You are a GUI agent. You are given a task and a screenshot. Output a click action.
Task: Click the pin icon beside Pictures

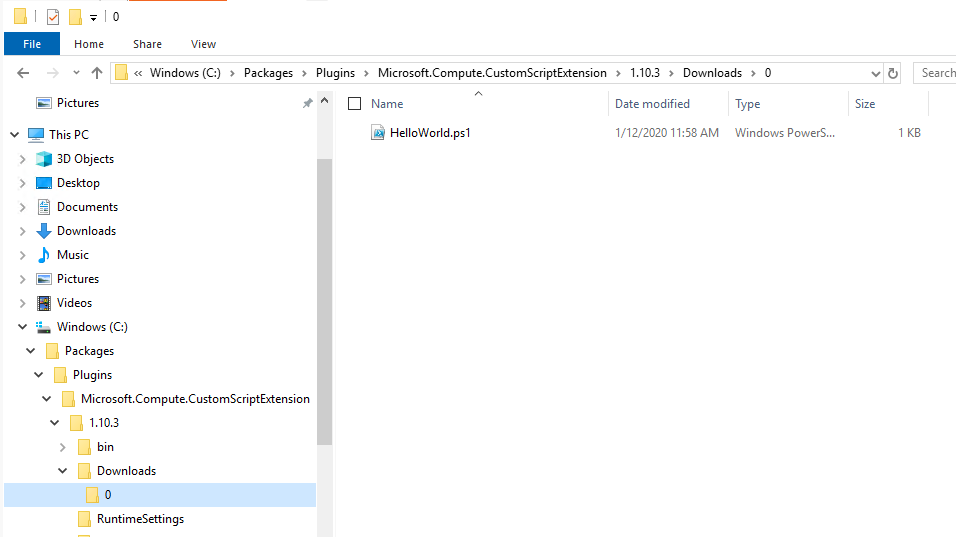coord(307,104)
